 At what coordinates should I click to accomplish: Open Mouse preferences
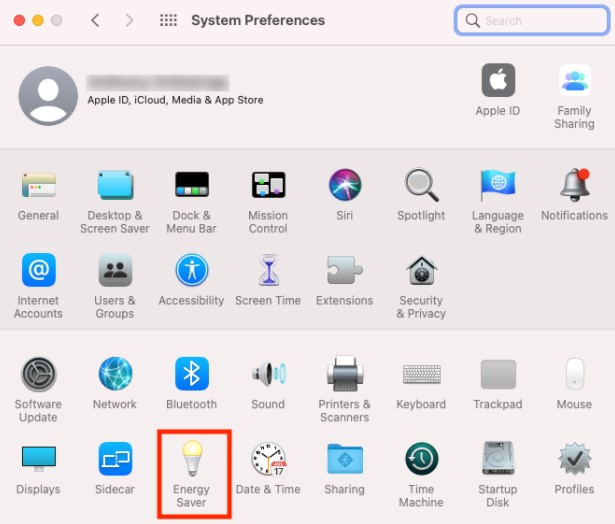coord(575,374)
